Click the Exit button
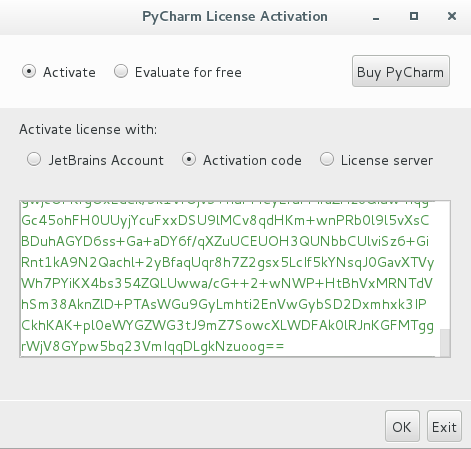The image size is (471, 449). click(x=444, y=426)
